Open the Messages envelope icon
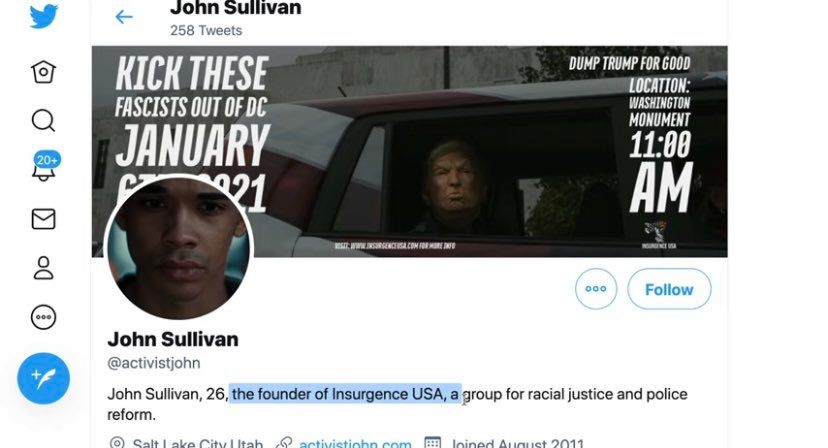This screenshot has height=448, width=828. coord(43,219)
